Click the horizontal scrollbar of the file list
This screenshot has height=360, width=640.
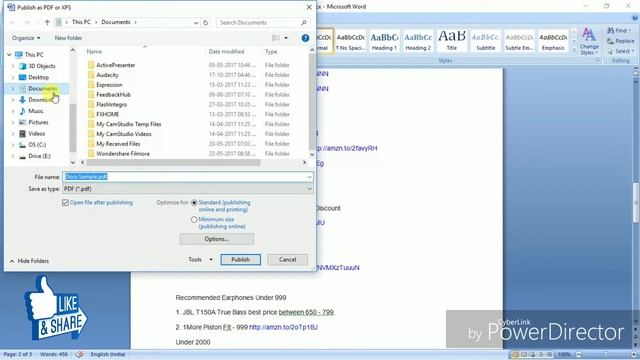pos(173,163)
